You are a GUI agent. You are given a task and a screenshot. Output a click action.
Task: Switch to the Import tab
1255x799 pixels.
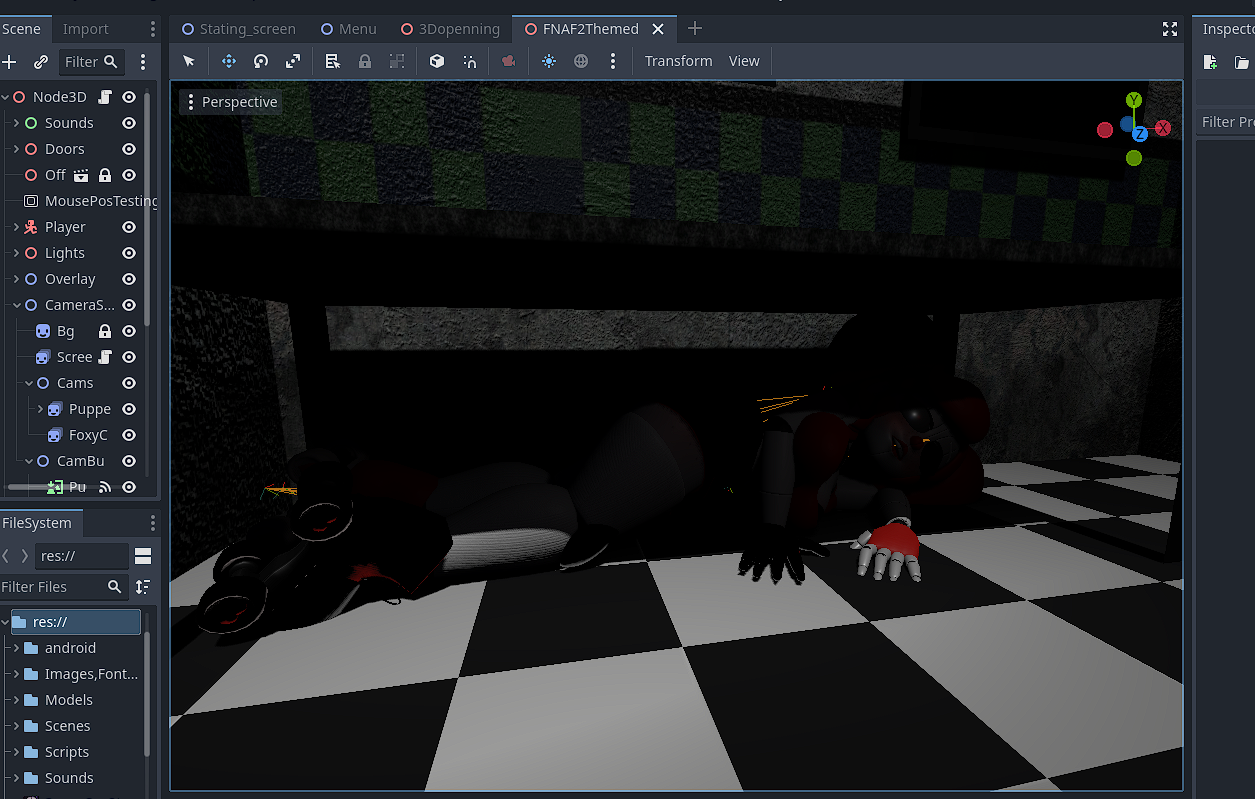coord(86,29)
